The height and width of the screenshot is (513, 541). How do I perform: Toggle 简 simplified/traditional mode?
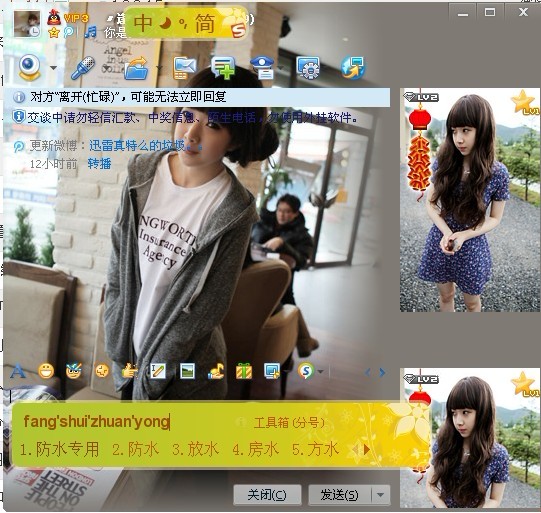coord(205,23)
